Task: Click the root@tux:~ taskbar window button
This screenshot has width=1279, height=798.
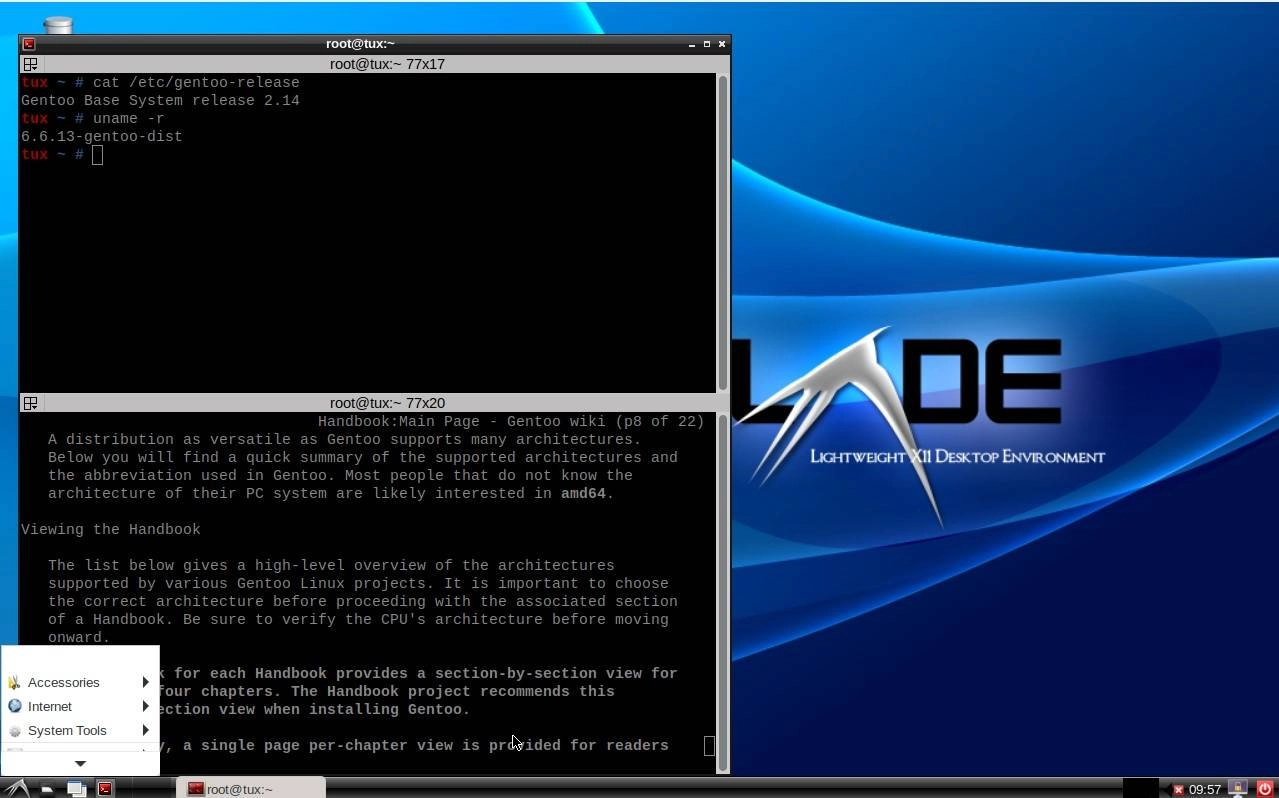Action: (251, 789)
